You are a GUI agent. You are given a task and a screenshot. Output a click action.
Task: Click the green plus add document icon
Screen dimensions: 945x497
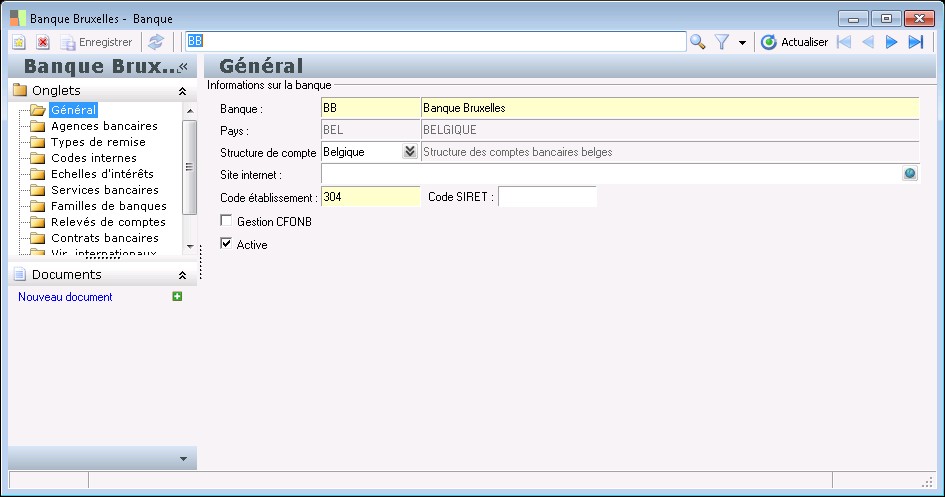(x=177, y=296)
